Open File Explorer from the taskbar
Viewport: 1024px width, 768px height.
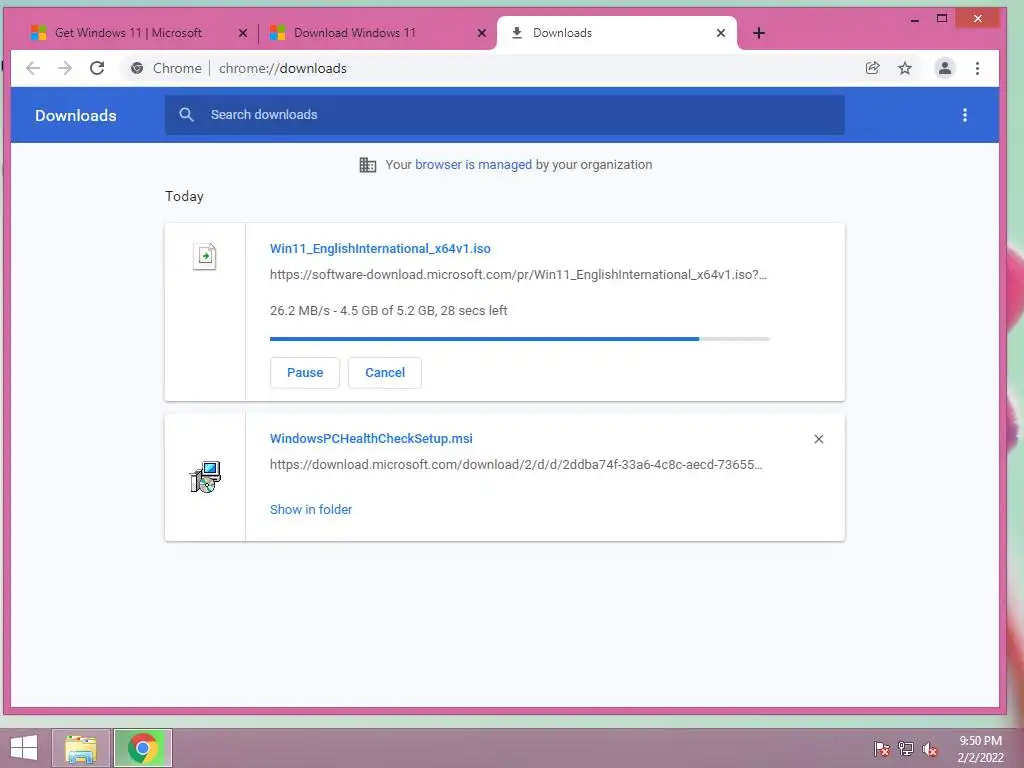(81, 748)
